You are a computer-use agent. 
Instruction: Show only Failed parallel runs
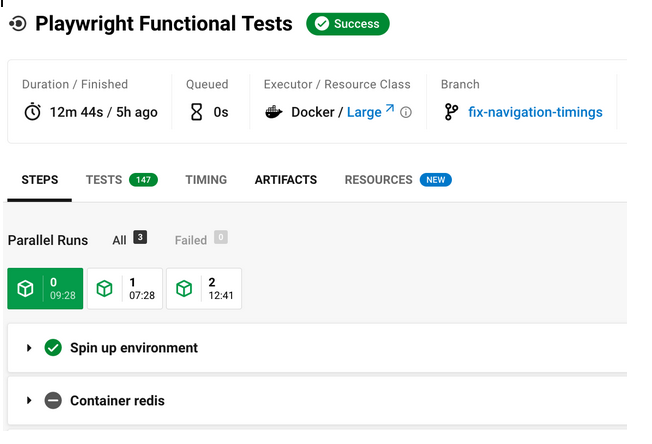click(201, 239)
